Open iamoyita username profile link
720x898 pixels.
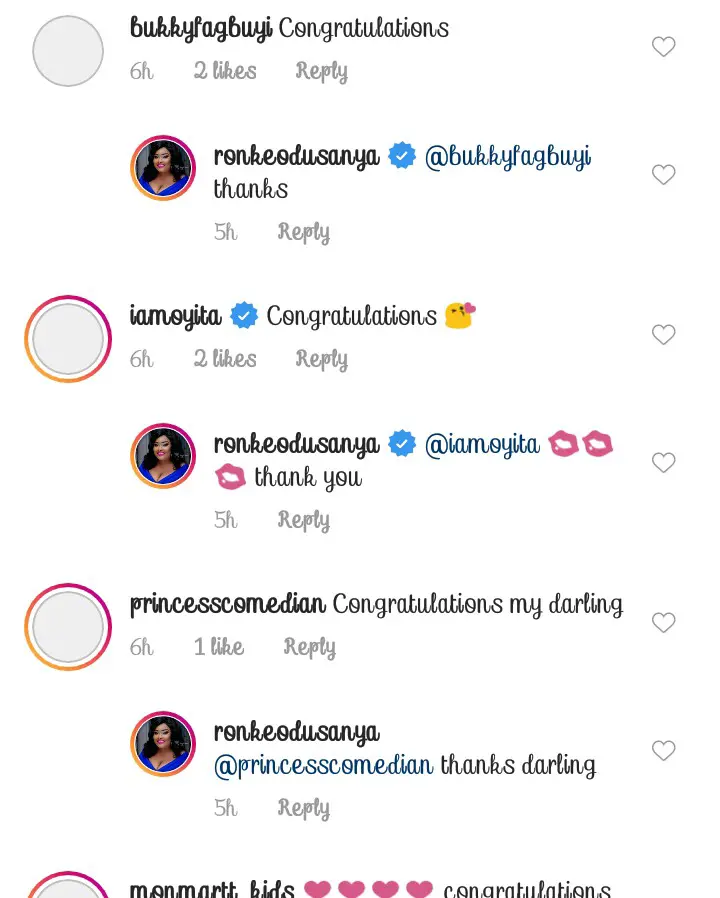tap(175, 316)
